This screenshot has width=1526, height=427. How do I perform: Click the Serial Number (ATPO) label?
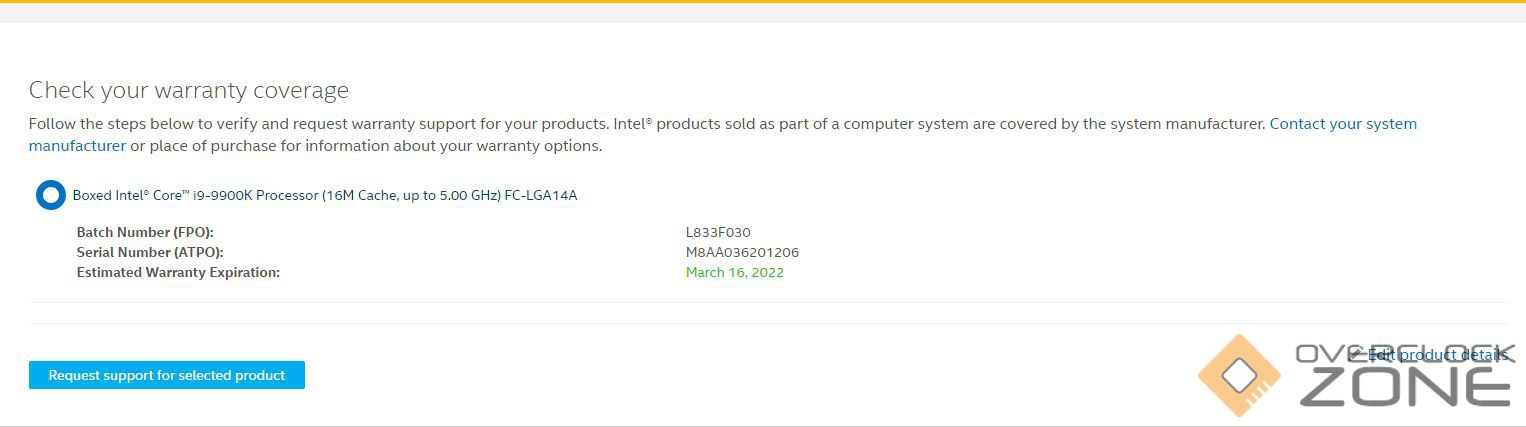click(150, 252)
